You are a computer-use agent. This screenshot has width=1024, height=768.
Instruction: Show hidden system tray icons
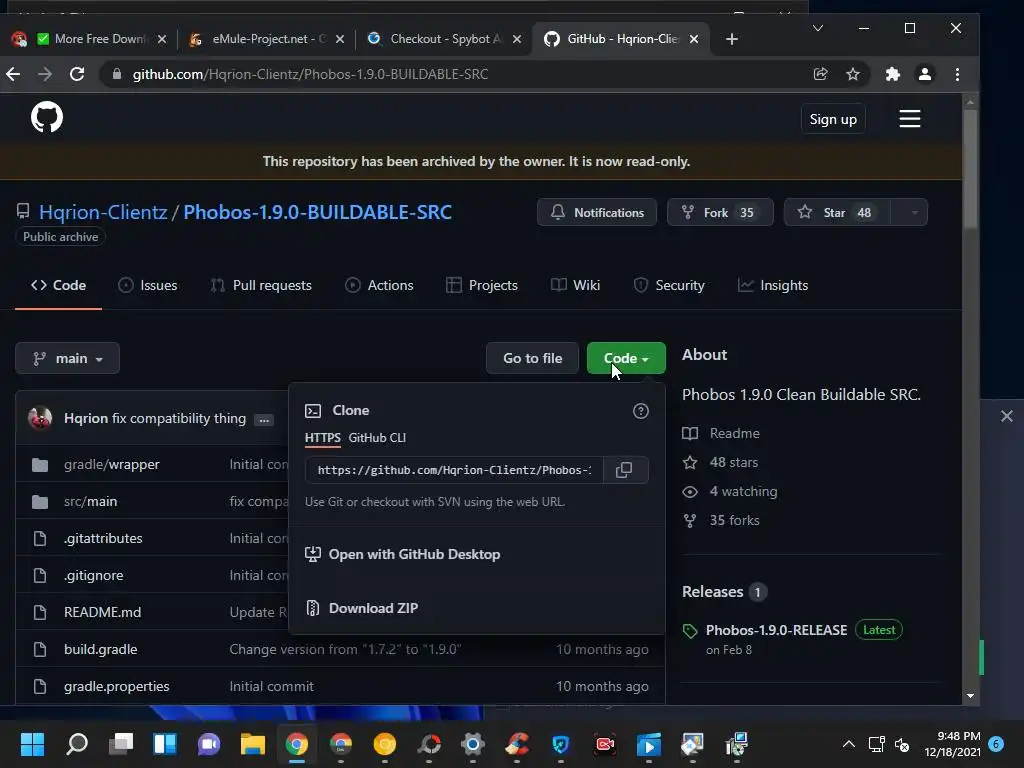[848, 744]
